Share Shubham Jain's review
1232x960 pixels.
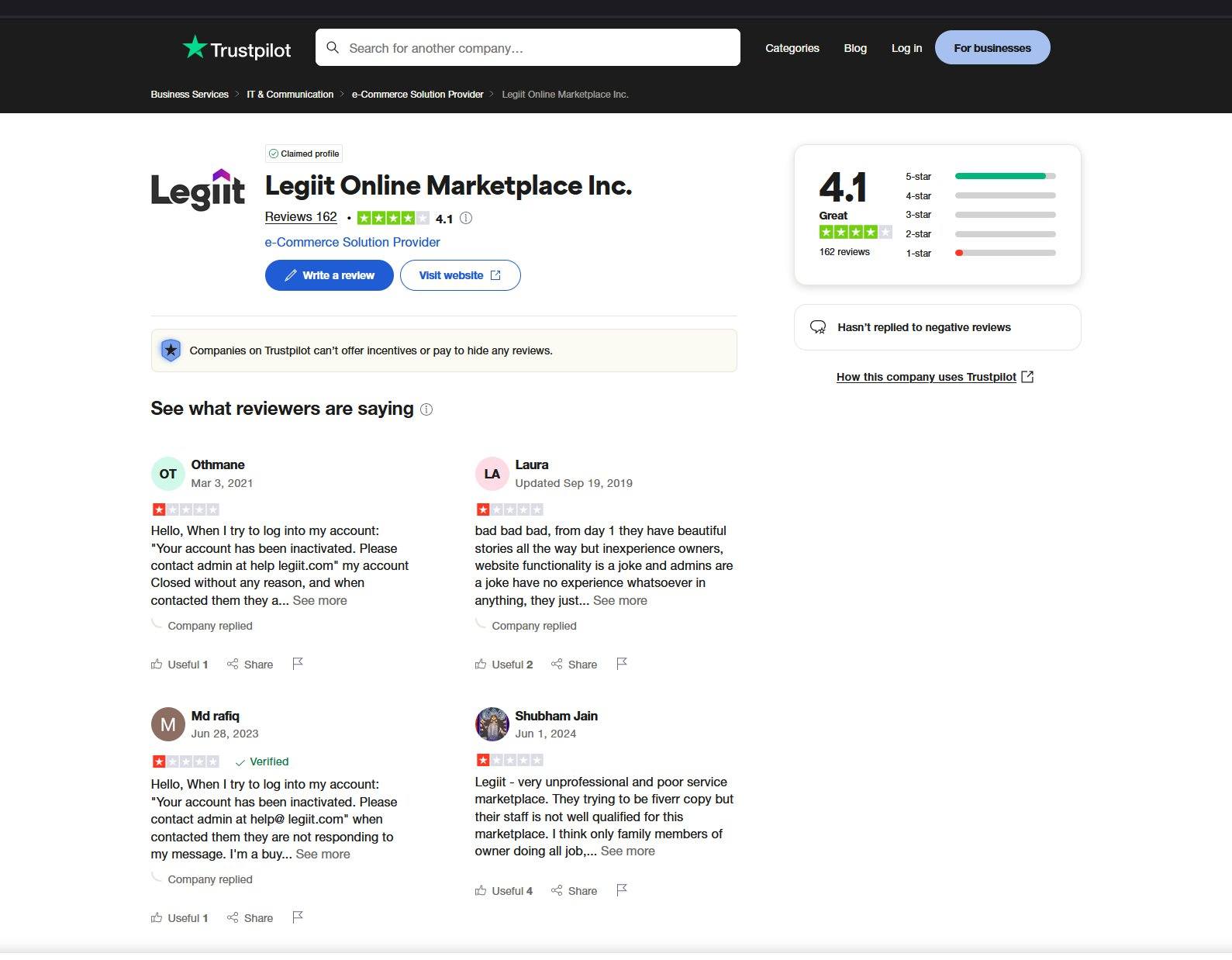(x=574, y=891)
